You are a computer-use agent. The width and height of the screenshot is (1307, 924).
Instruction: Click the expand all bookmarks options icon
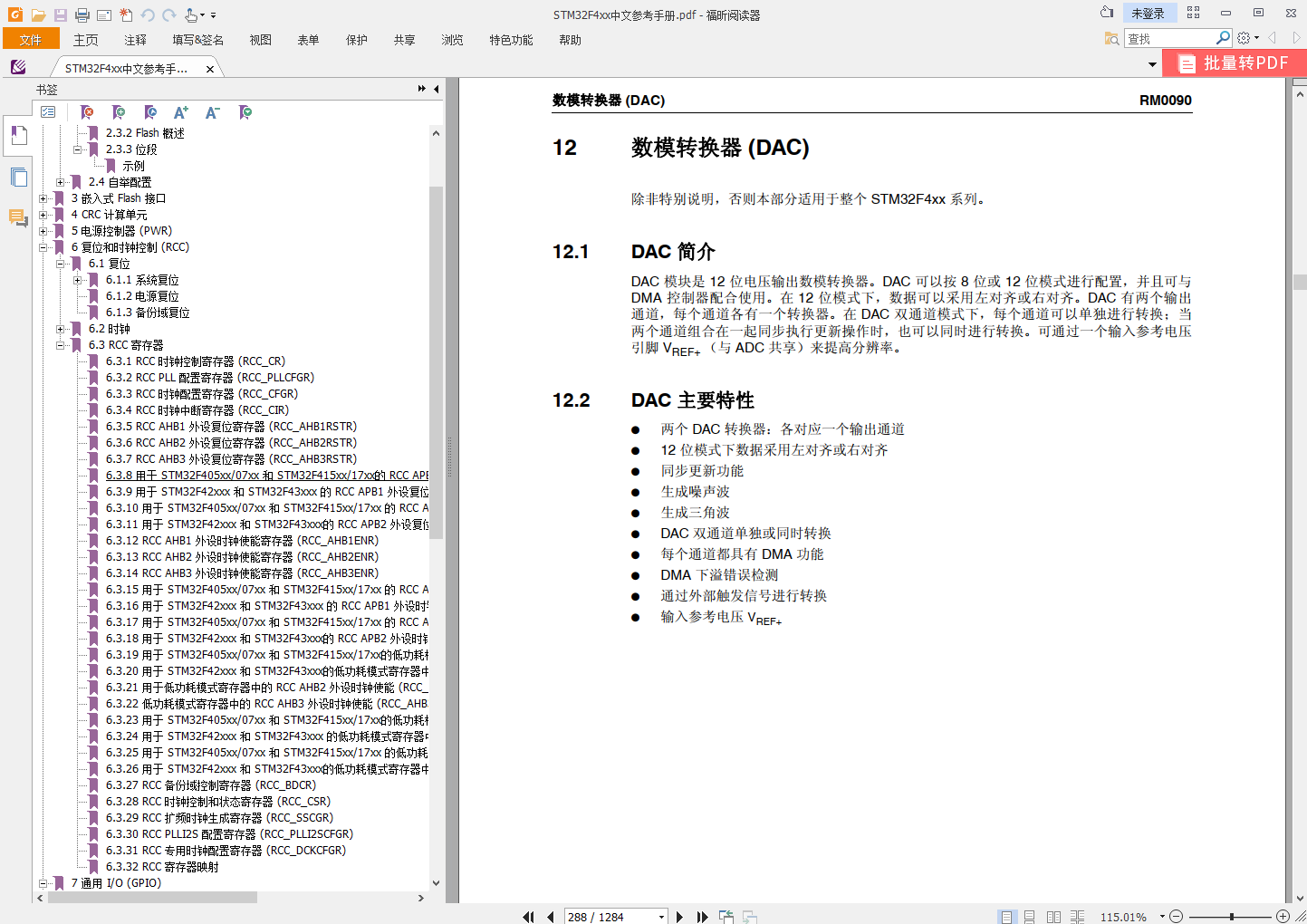[x=48, y=112]
